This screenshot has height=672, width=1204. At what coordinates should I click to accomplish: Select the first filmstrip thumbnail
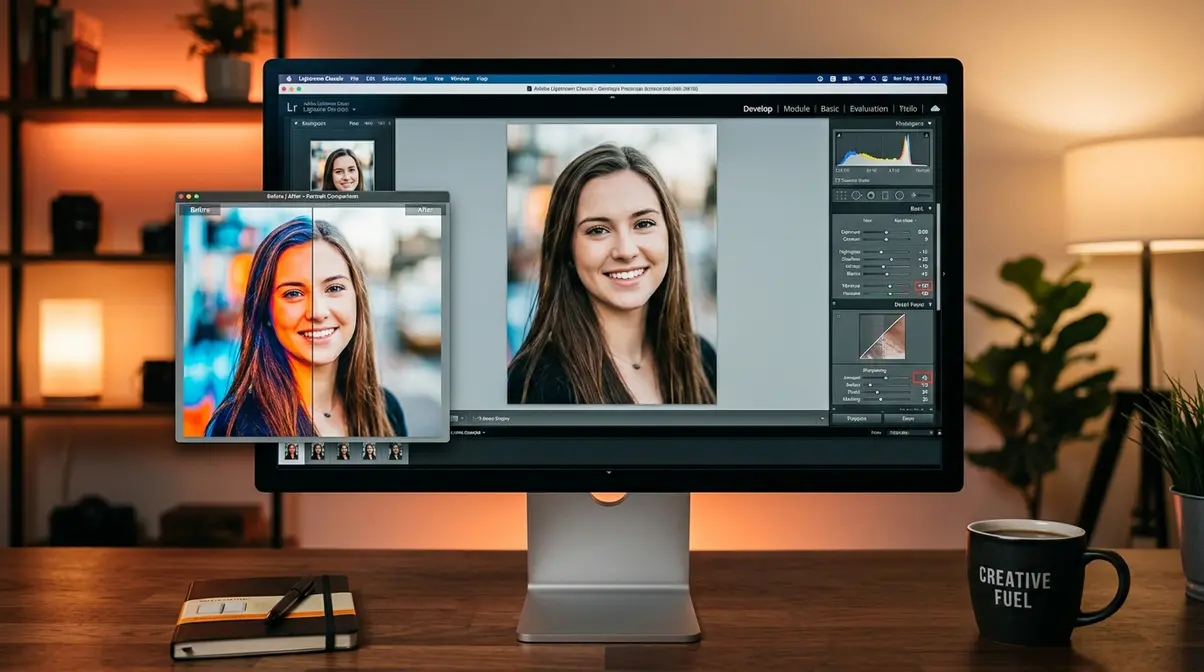[x=292, y=451]
